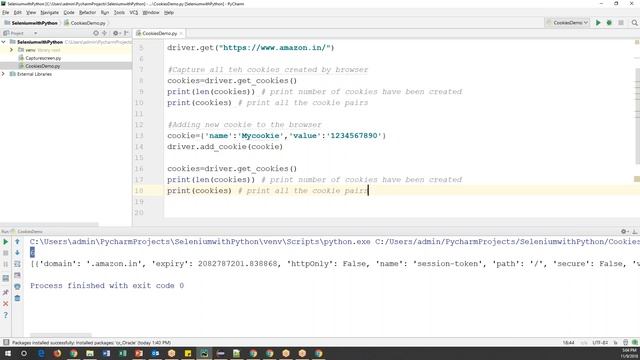
Task: Open the Edit menu
Action: click(x=18, y=13)
